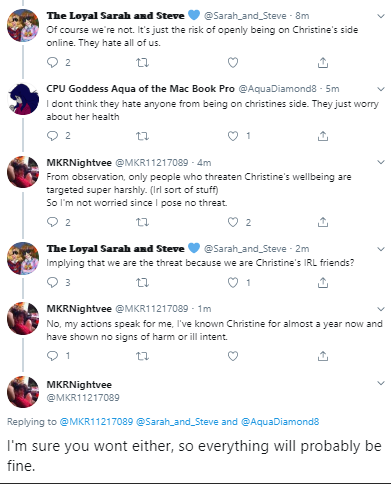Reply to Sarah and Steve's 8m tweet
Viewport: 391px width, 484px height.
click(52, 62)
